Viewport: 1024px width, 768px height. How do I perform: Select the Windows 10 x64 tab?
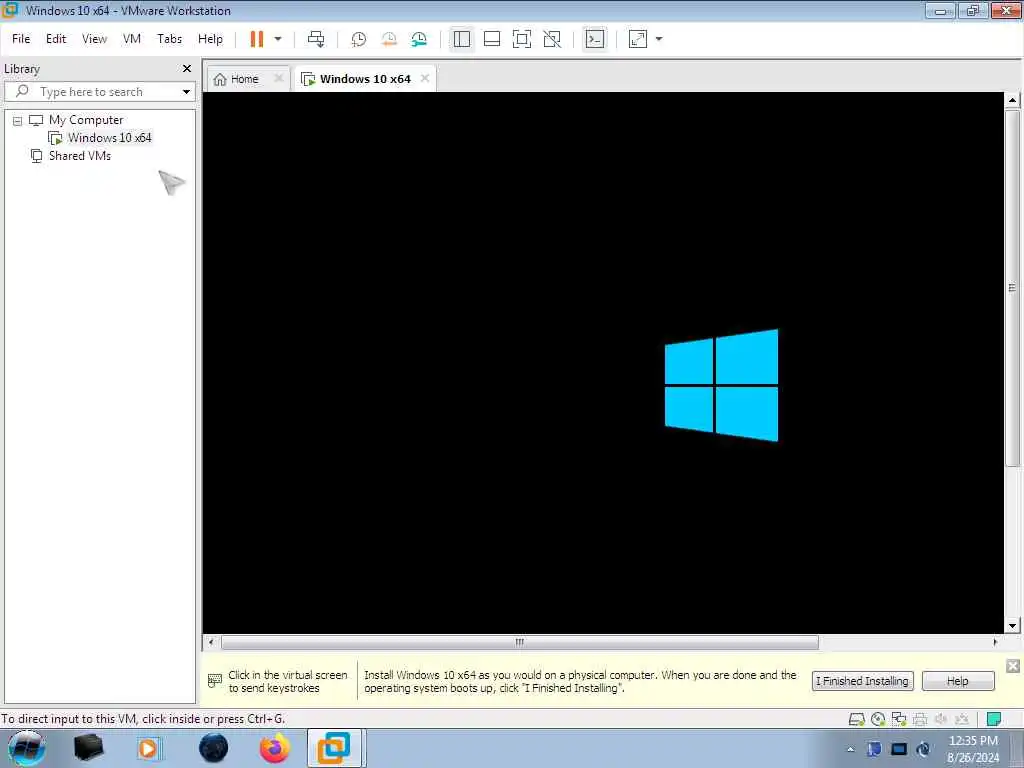point(365,79)
